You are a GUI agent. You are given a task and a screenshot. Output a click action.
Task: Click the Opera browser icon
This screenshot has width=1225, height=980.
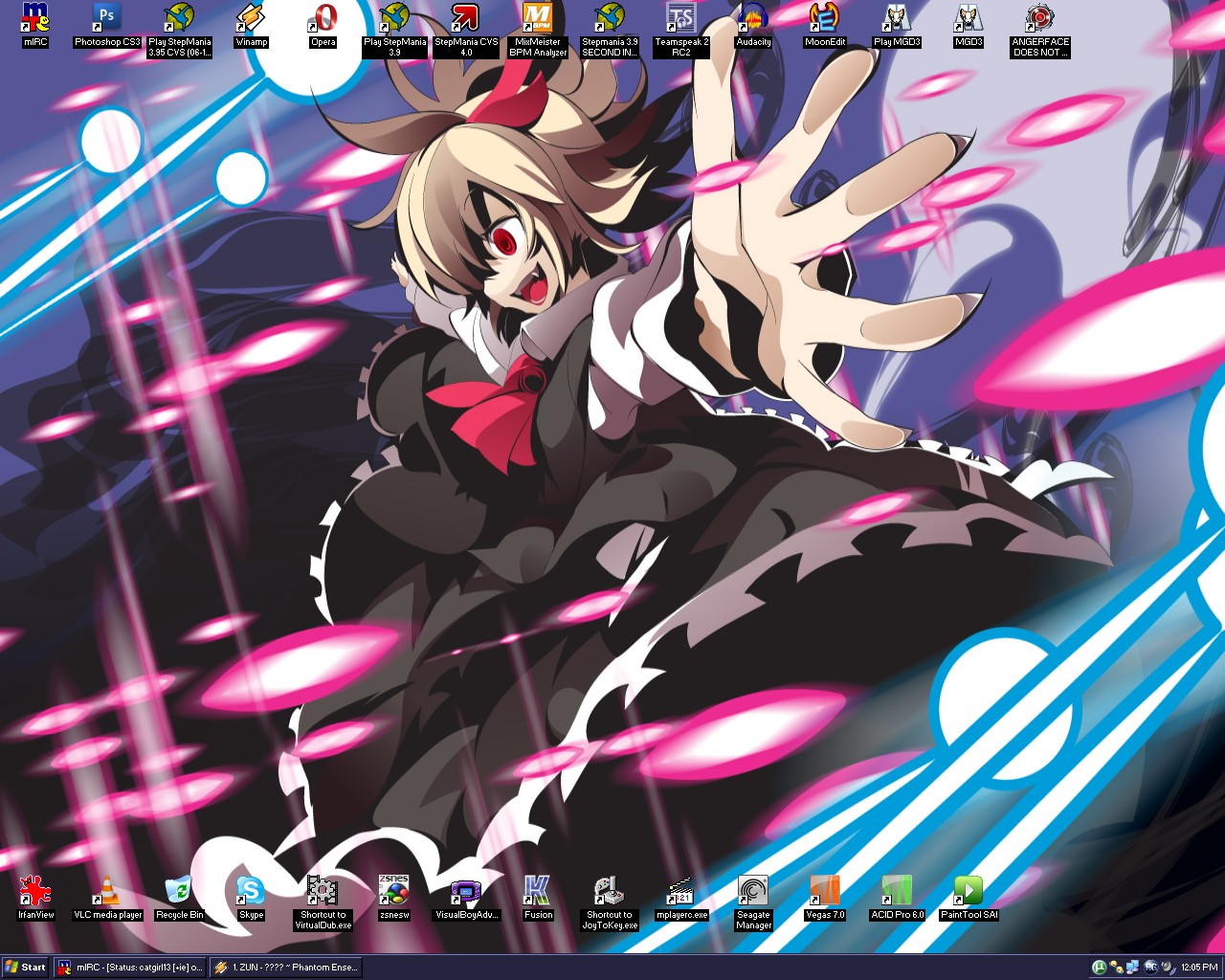(323, 18)
